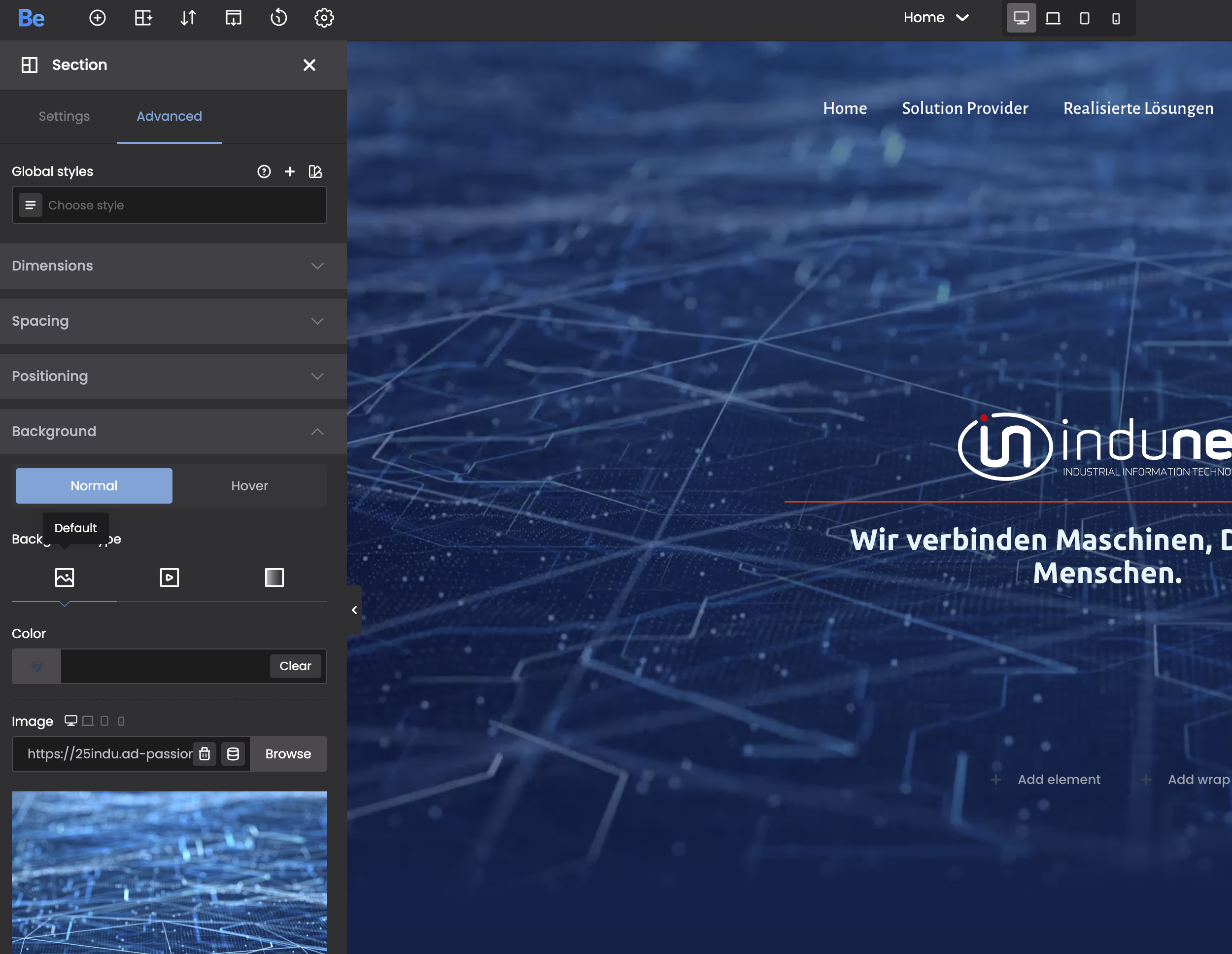Select the gradient background type icon

click(x=274, y=577)
